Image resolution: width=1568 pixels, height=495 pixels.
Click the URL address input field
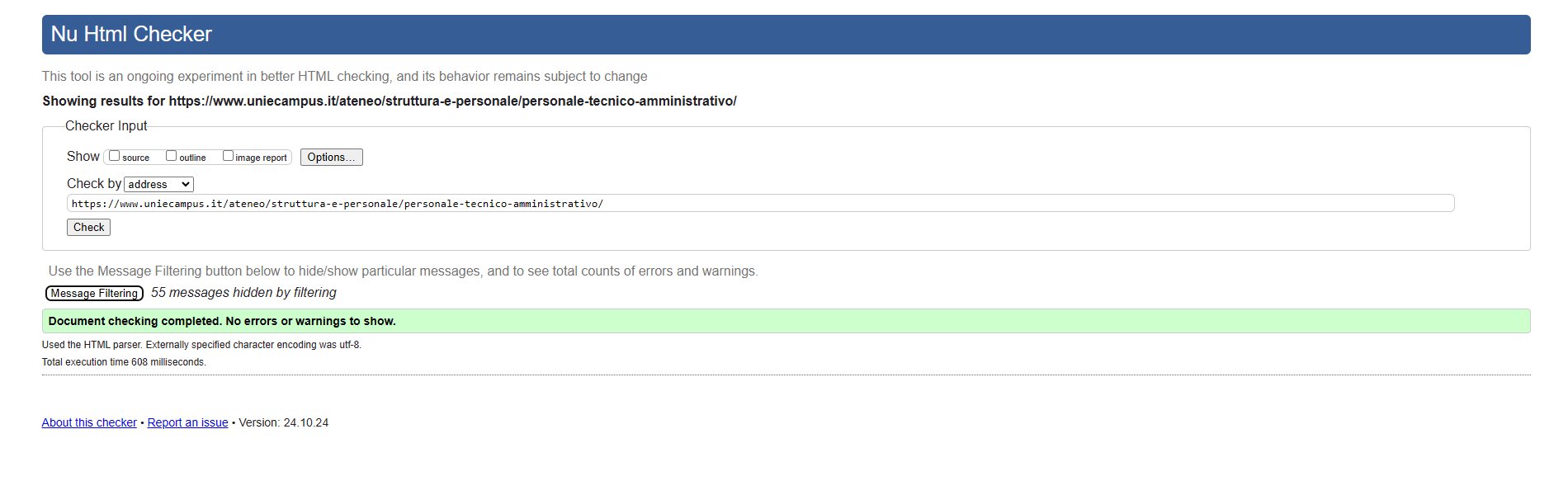[x=760, y=203]
